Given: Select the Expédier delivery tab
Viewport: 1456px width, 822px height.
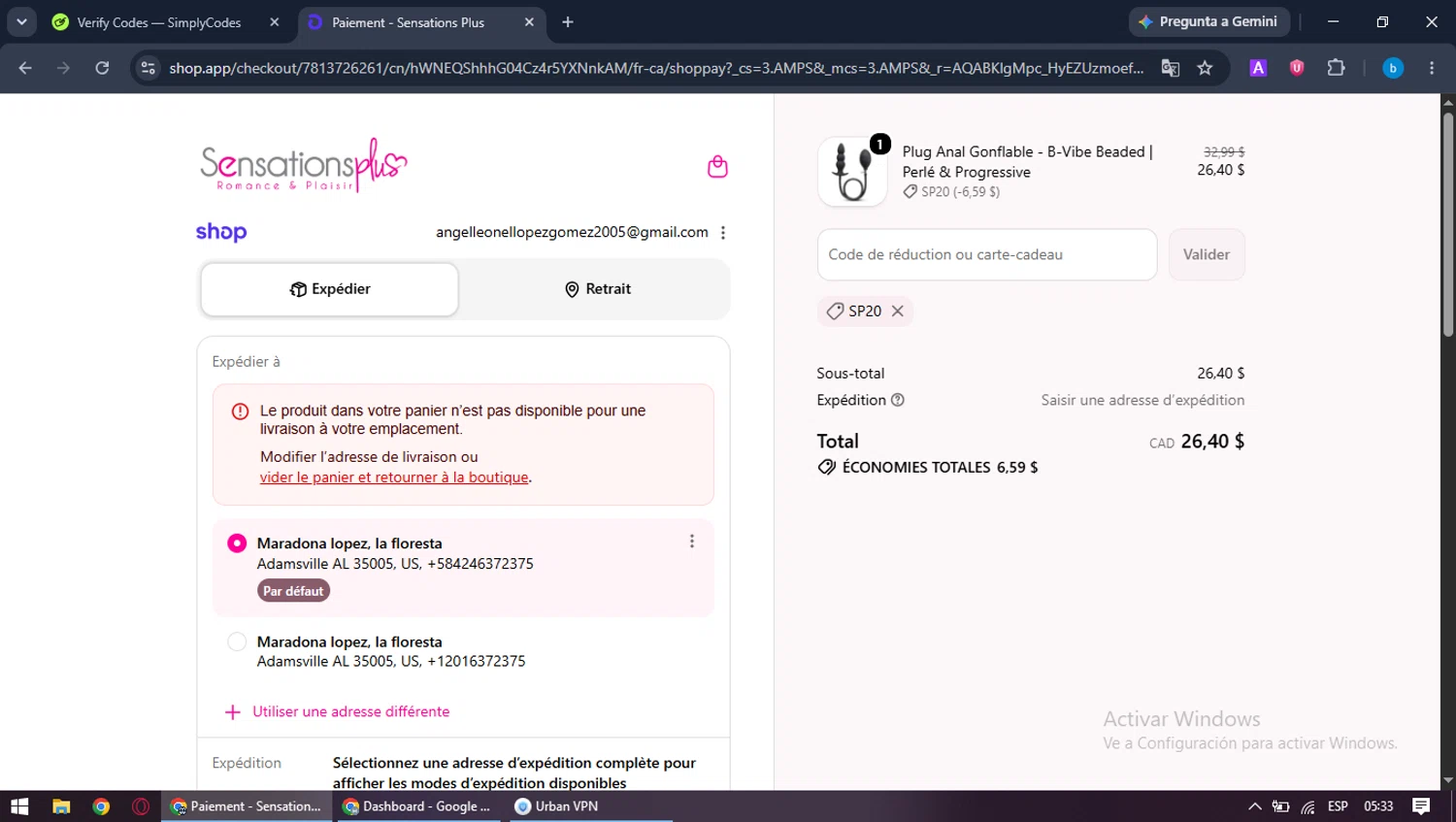Looking at the screenshot, I should pyautogui.click(x=330, y=289).
